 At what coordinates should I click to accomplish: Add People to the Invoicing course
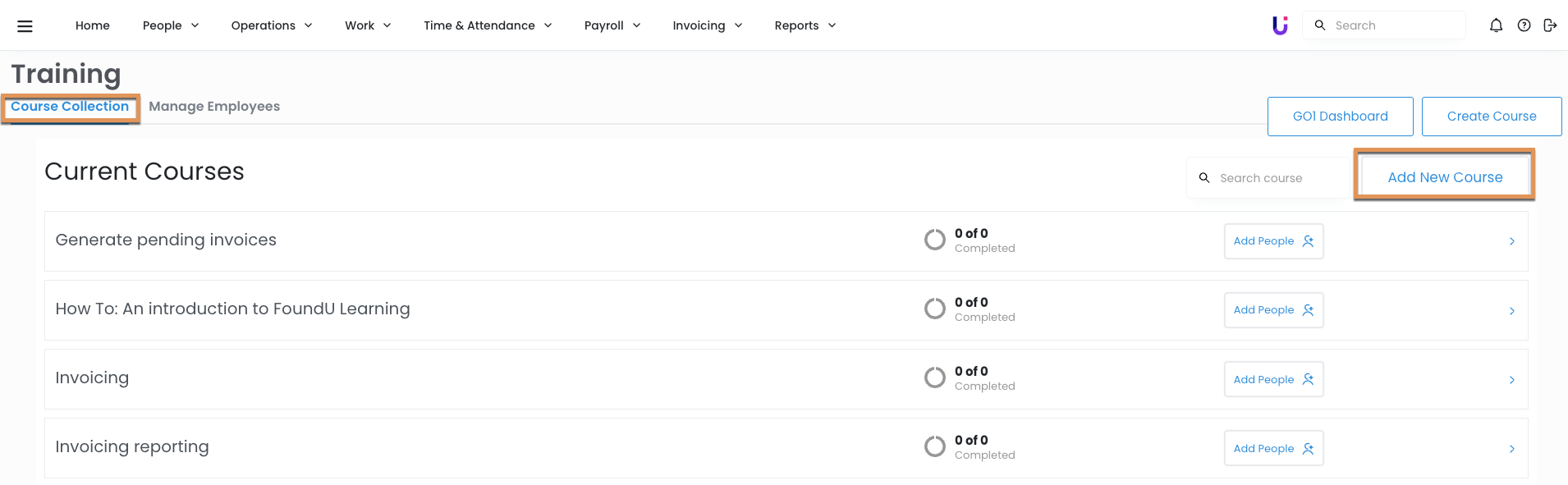click(x=1273, y=379)
